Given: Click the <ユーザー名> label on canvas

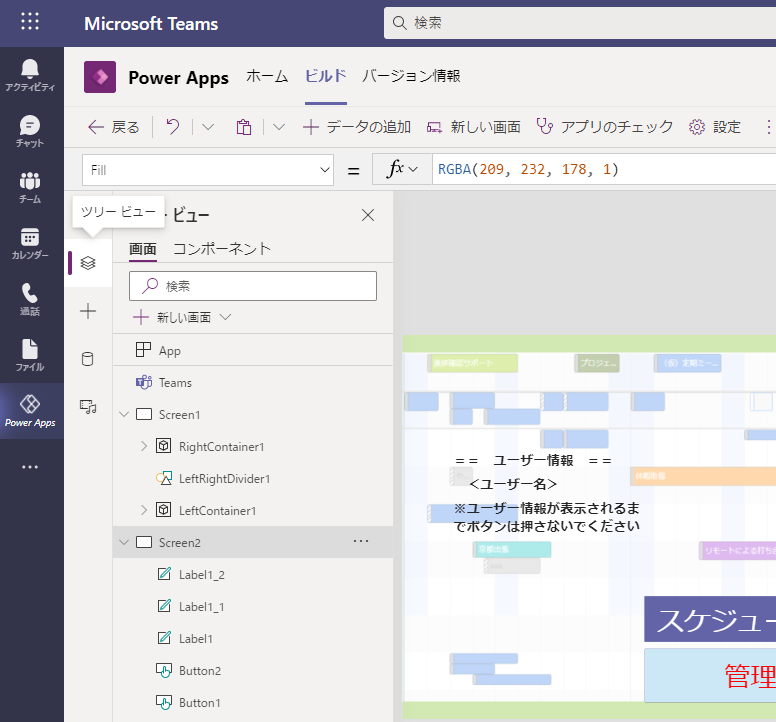Looking at the screenshot, I should 513,483.
